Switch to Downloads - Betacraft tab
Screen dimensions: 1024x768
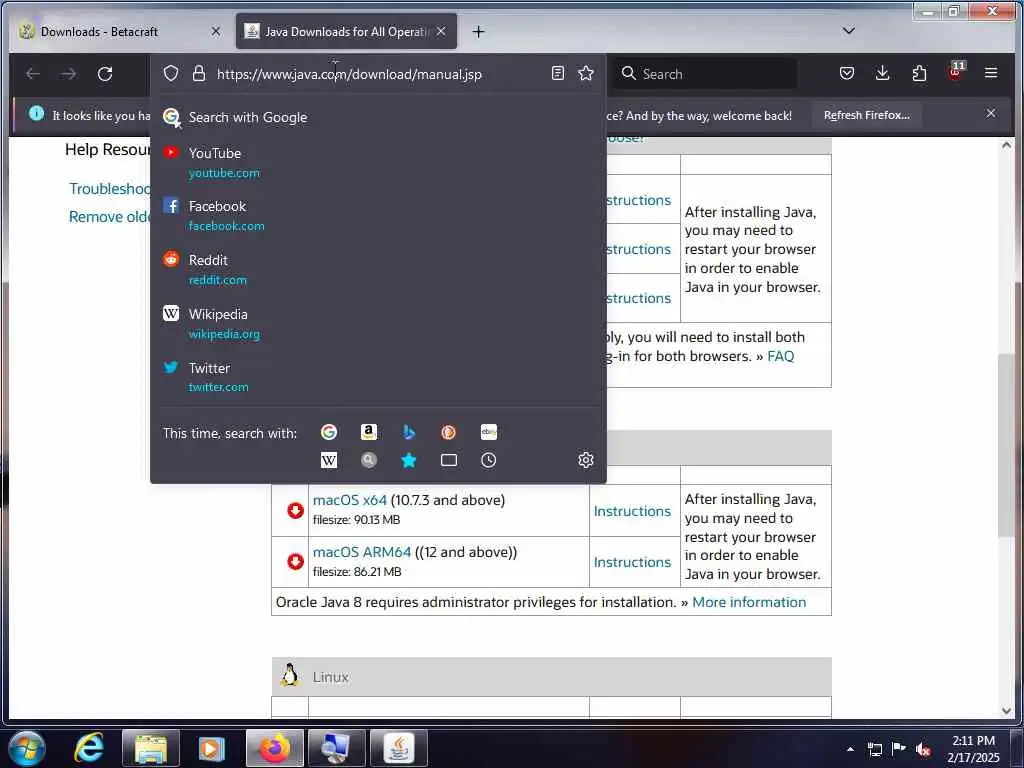pyautogui.click(x=121, y=31)
